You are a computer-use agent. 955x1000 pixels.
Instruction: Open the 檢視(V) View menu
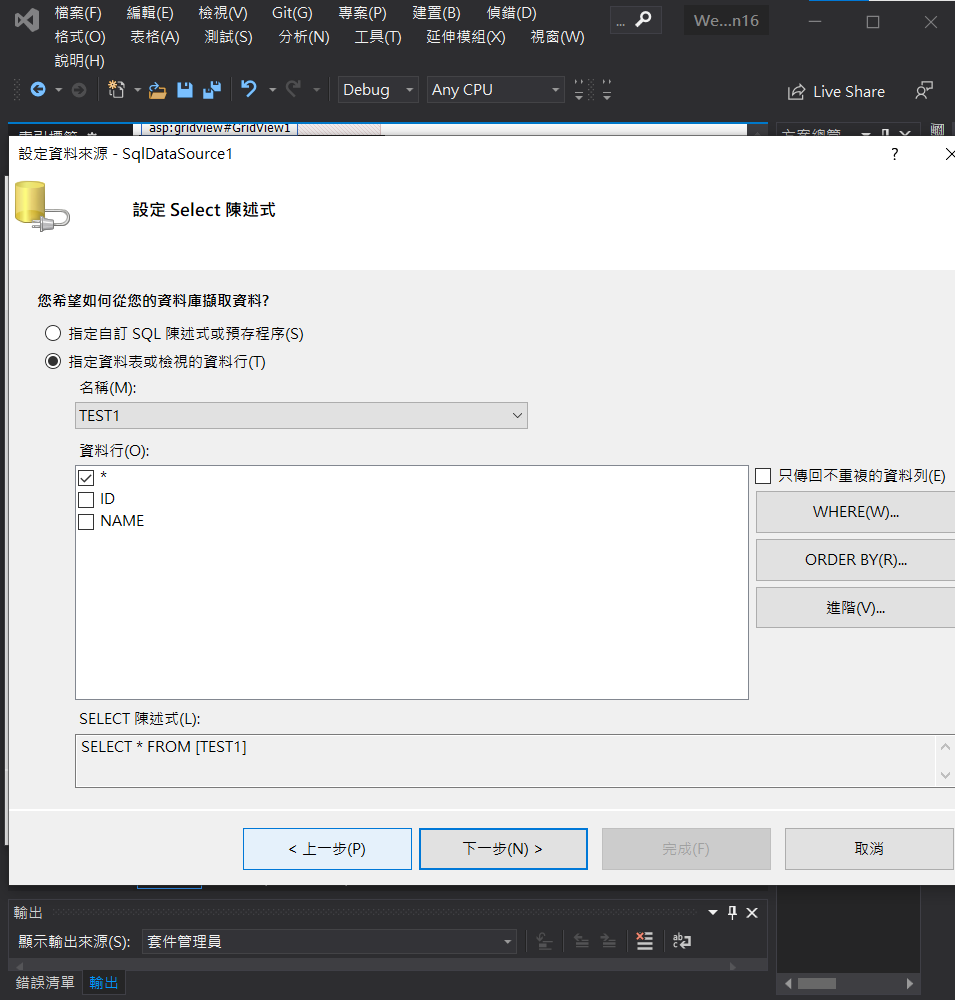(223, 13)
